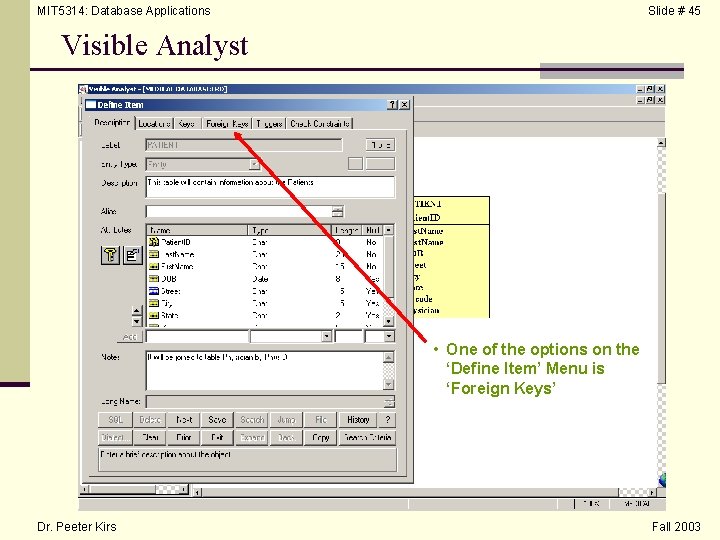Click the Notes box scroll up arrow
This screenshot has width=720, height=540.
(x=388, y=357)
